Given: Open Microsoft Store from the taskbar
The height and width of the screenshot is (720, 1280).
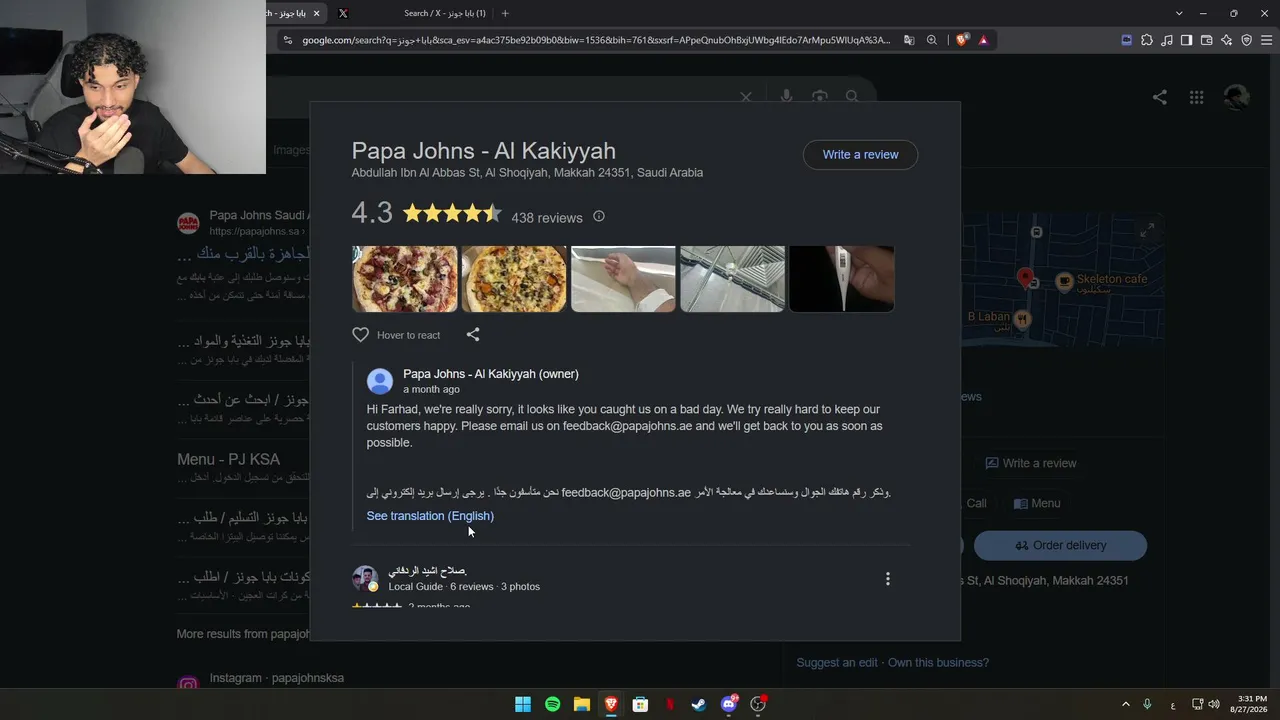Looking at the screenshot, I should pyautogui.click(x=640, y=704).
